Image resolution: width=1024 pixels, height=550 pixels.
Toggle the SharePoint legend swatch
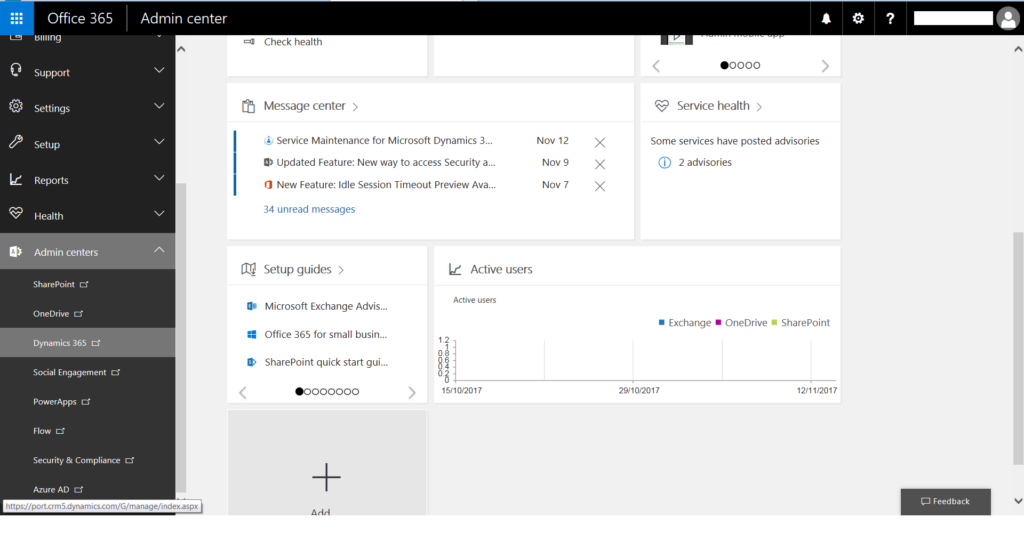(775, 323)
